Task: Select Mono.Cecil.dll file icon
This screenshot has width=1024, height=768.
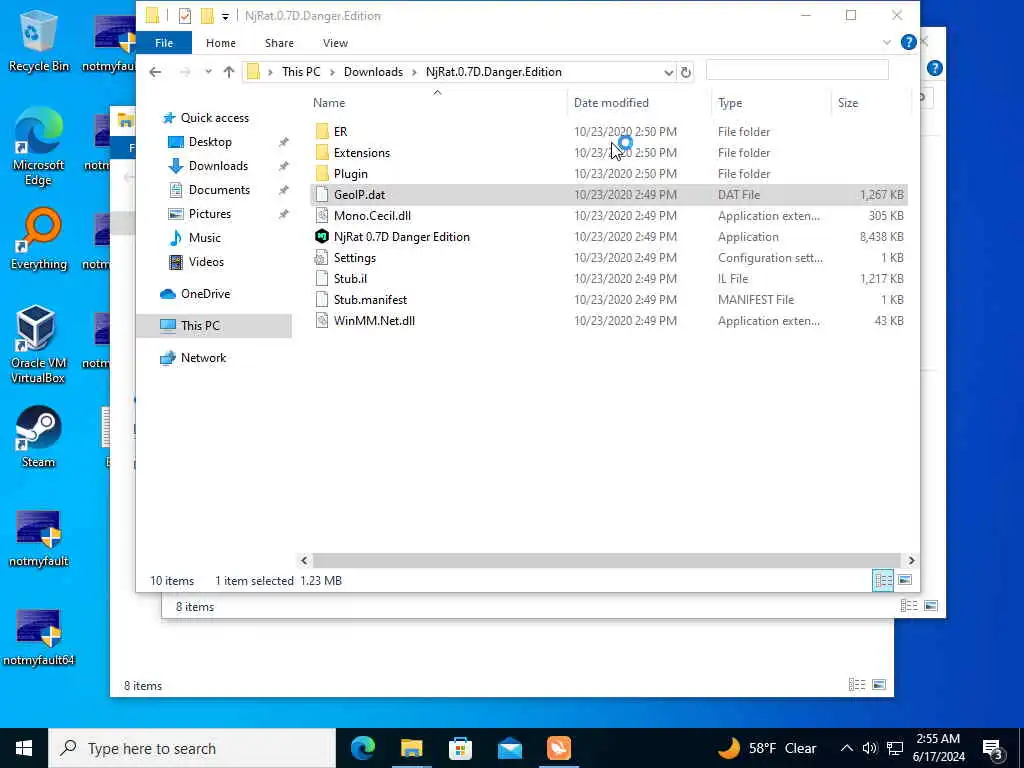Action: (x=322, y=216)
